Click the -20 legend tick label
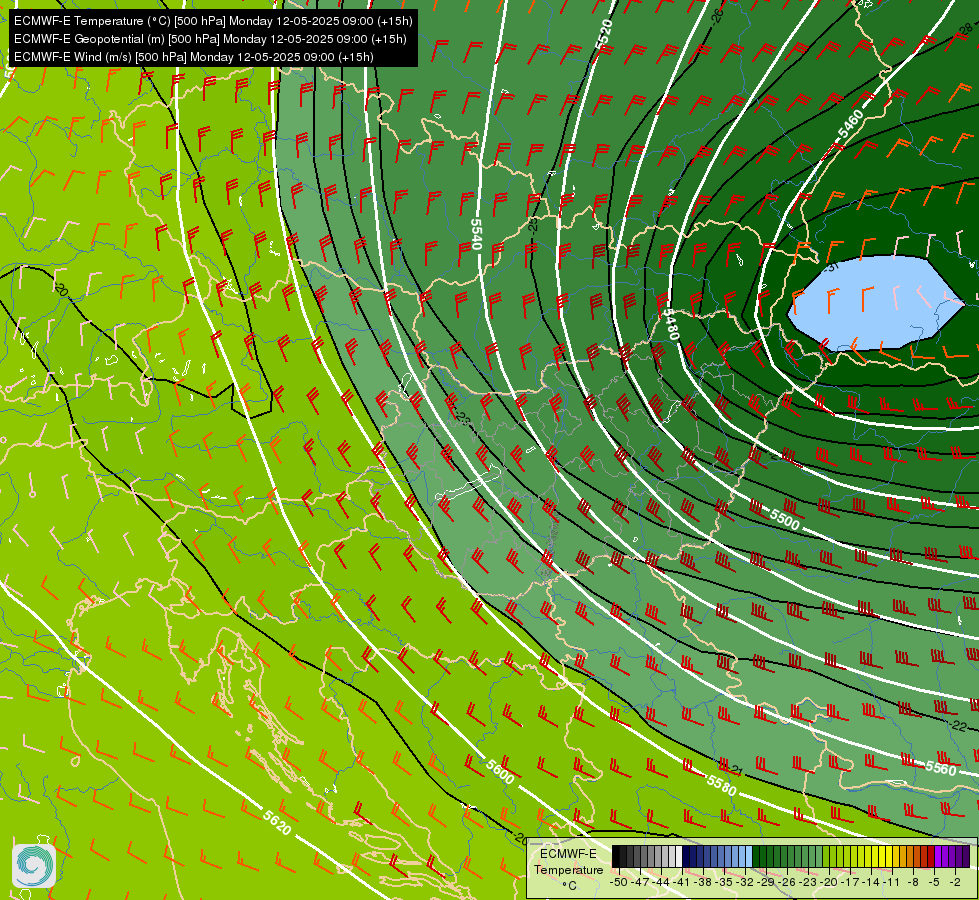The height and width of the screenshot is (900, 979). pyautogui.click(x=829, y=882)
